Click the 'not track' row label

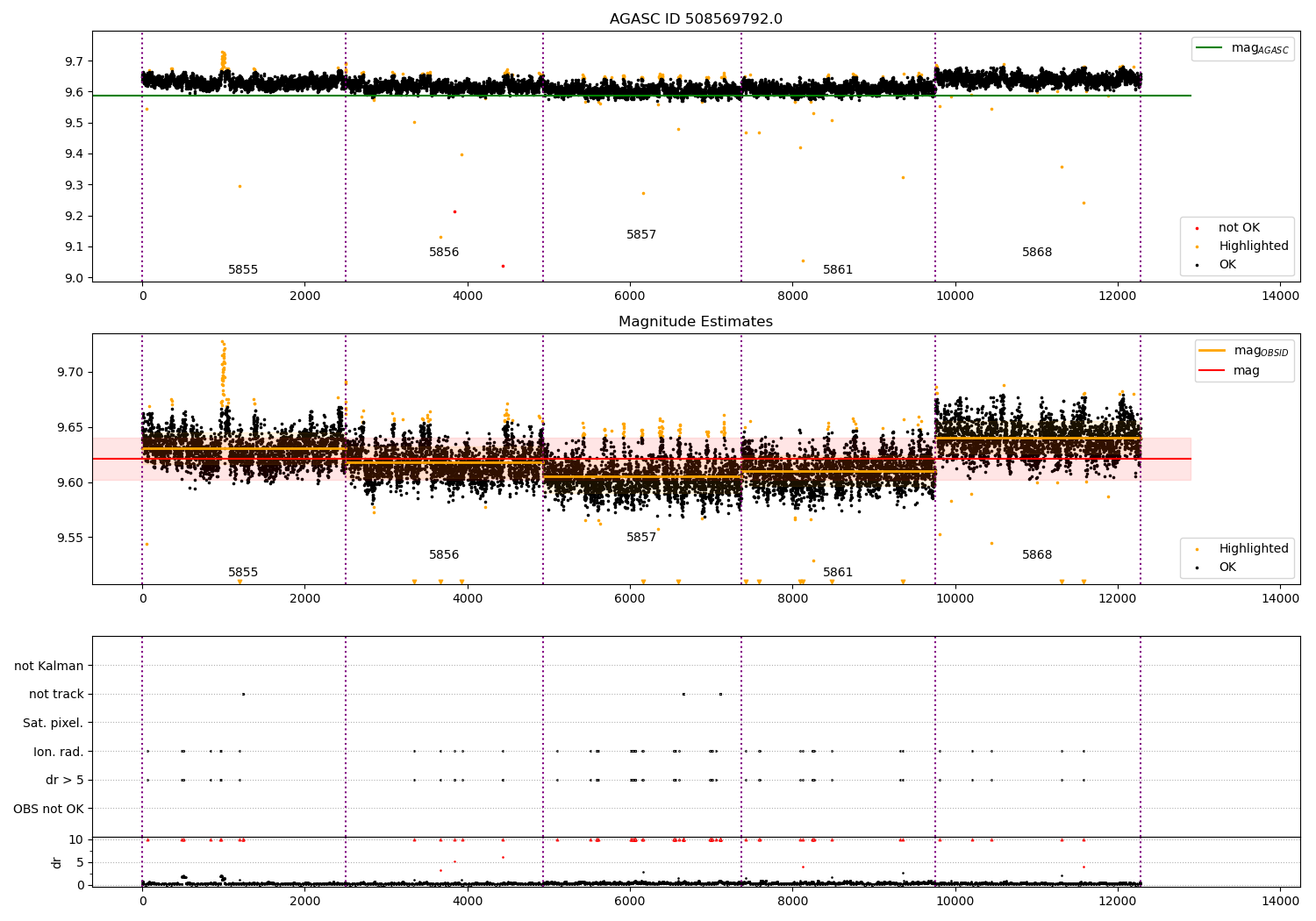56,695
